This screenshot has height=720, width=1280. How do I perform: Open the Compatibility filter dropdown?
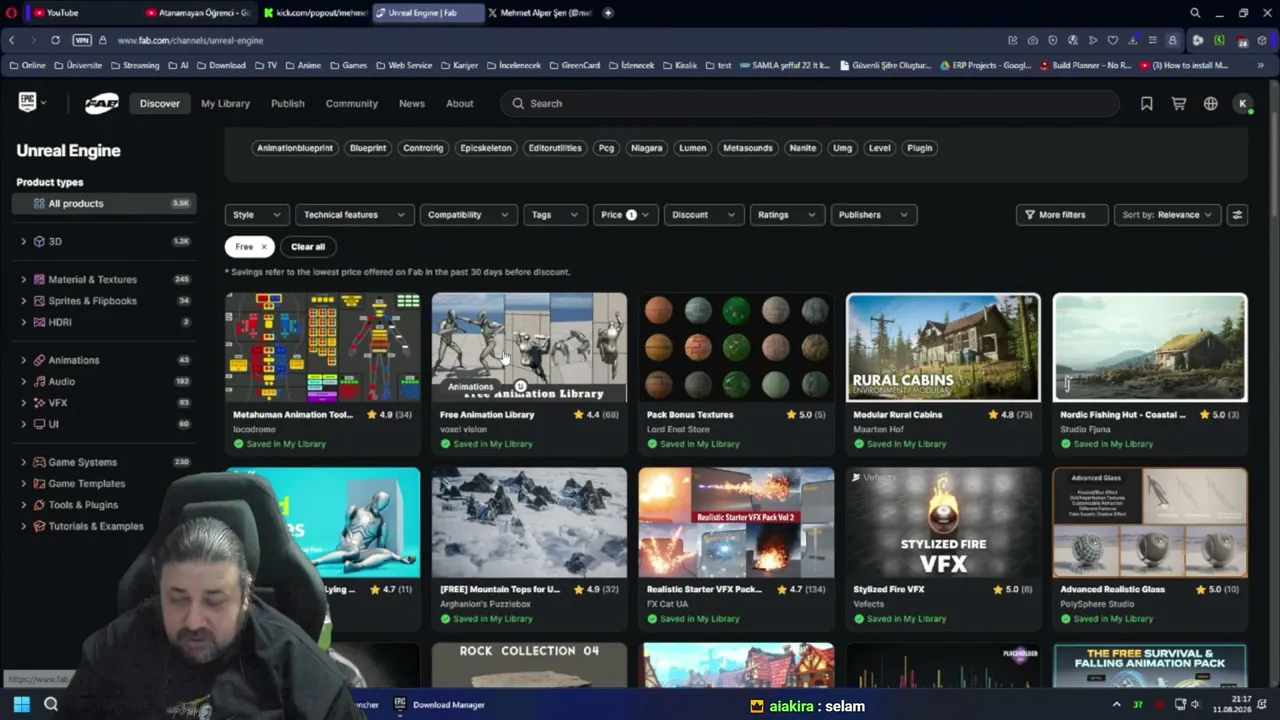click(468, 215)
